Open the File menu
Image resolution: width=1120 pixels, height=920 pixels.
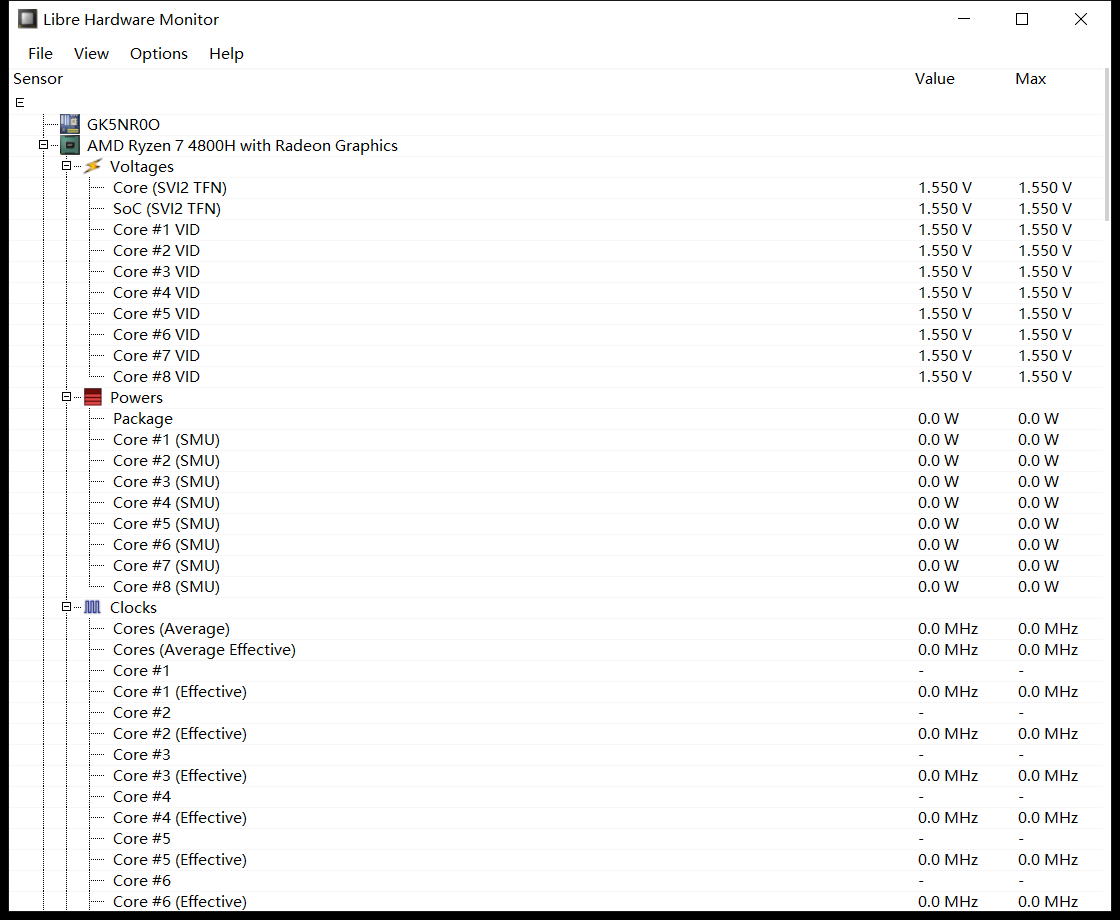coord(40,54)
